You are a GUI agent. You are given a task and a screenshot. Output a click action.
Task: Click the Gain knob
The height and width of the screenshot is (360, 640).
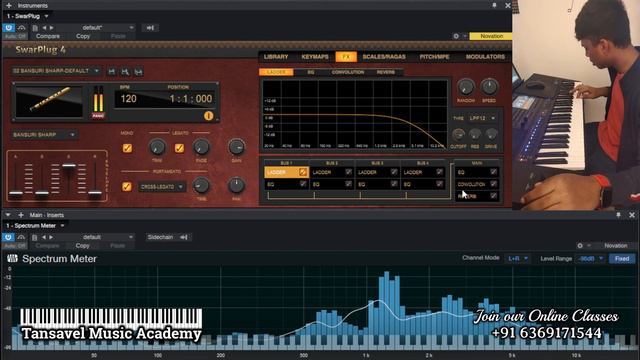tap(236, 147)
